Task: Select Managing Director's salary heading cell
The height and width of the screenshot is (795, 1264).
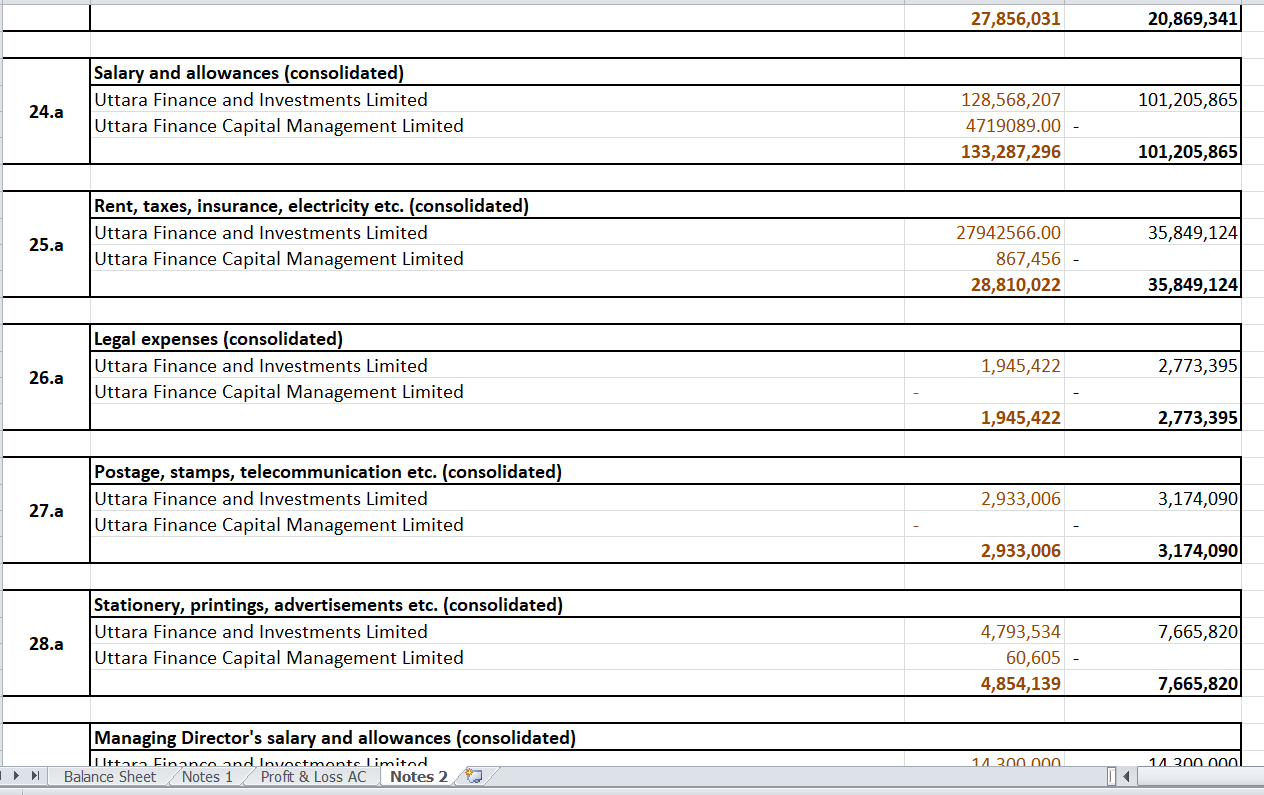Action: pos(334,737)
